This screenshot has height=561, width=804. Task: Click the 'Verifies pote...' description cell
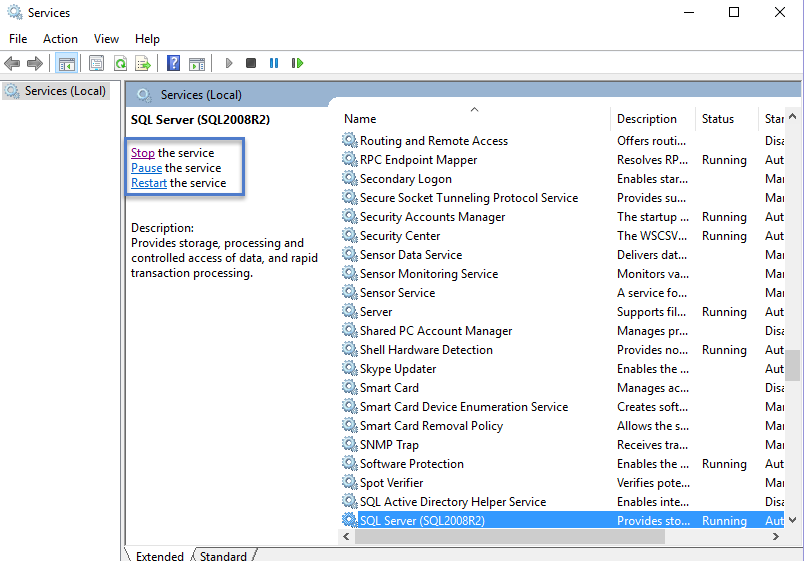tap(653, 483)
